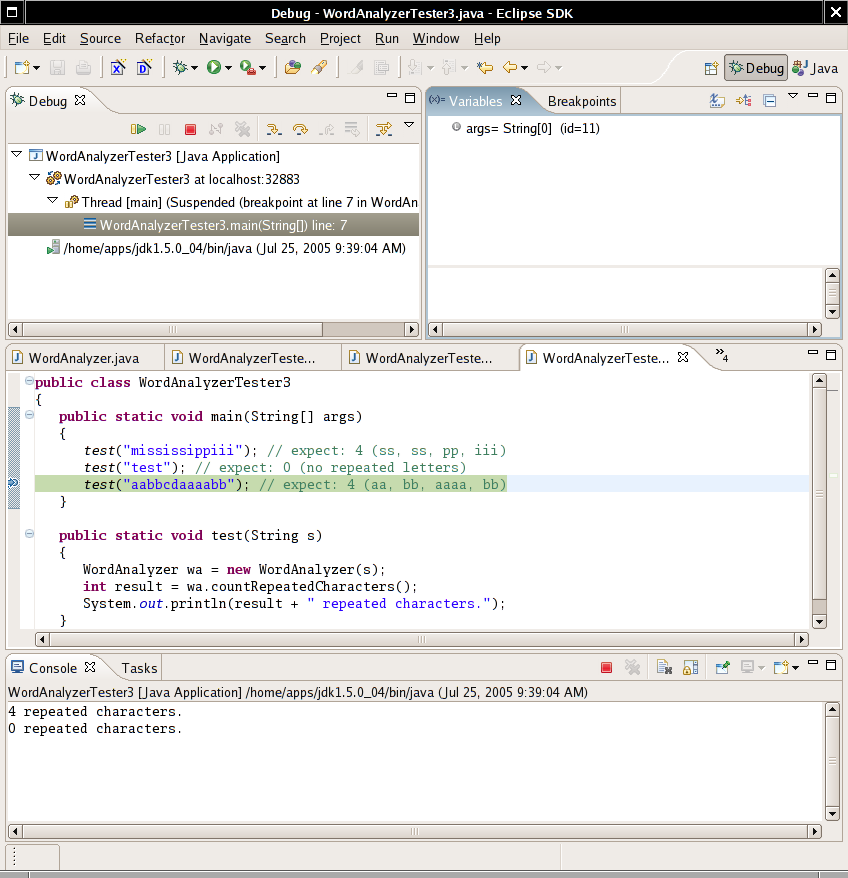Toggle Scroll Lock in Console
The width and height of the screenshot is (848, 878).
[691, 667]
